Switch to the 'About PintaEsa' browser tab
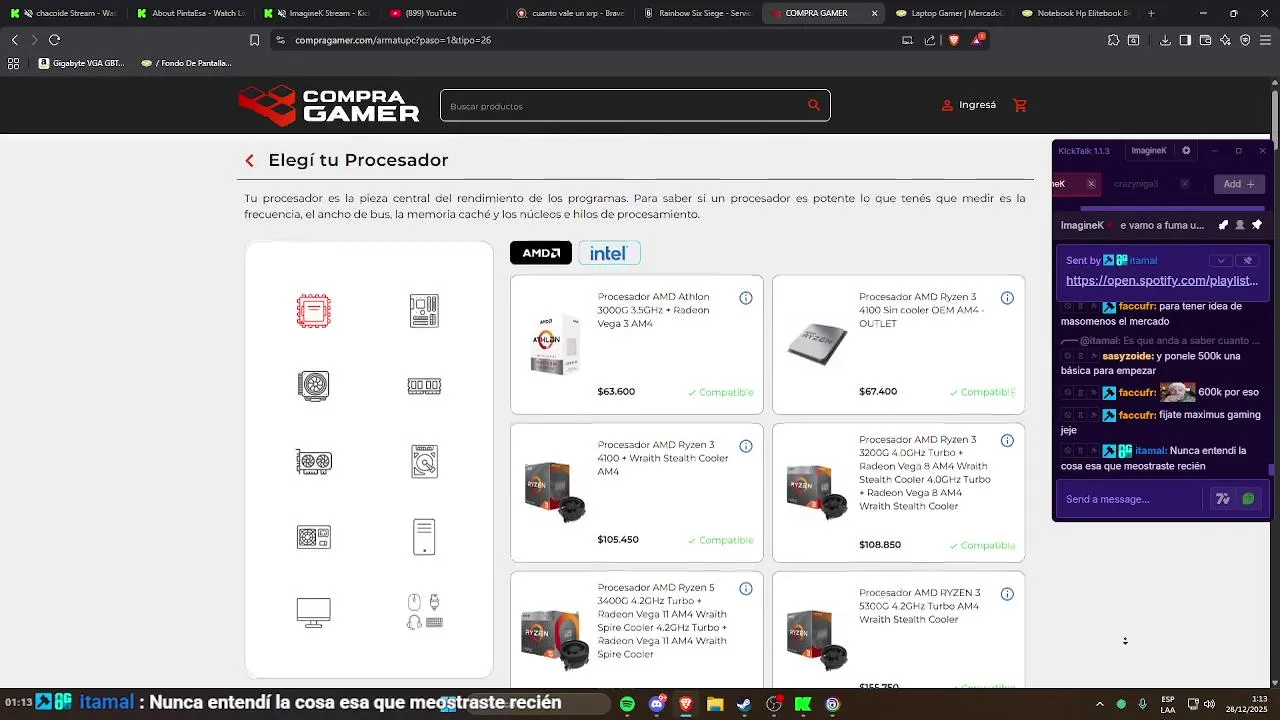Viewport: 1280px width, 720px height. (192, 13)
